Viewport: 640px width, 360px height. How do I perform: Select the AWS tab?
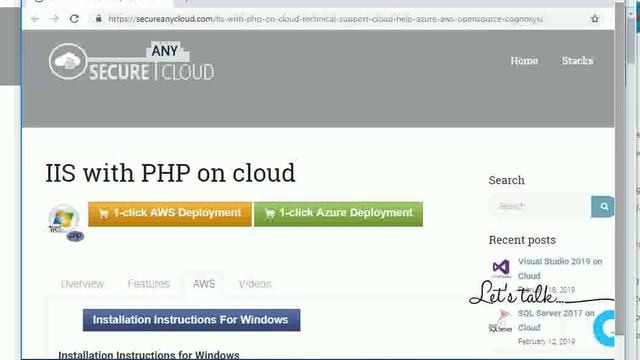coord(204,284)
